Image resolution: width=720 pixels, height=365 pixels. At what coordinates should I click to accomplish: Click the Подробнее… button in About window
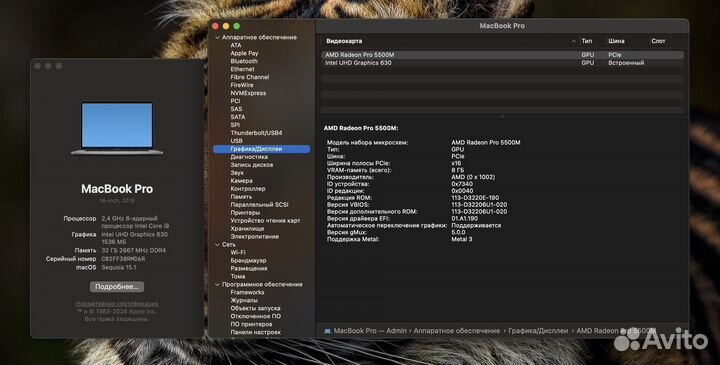pos(117,286)
